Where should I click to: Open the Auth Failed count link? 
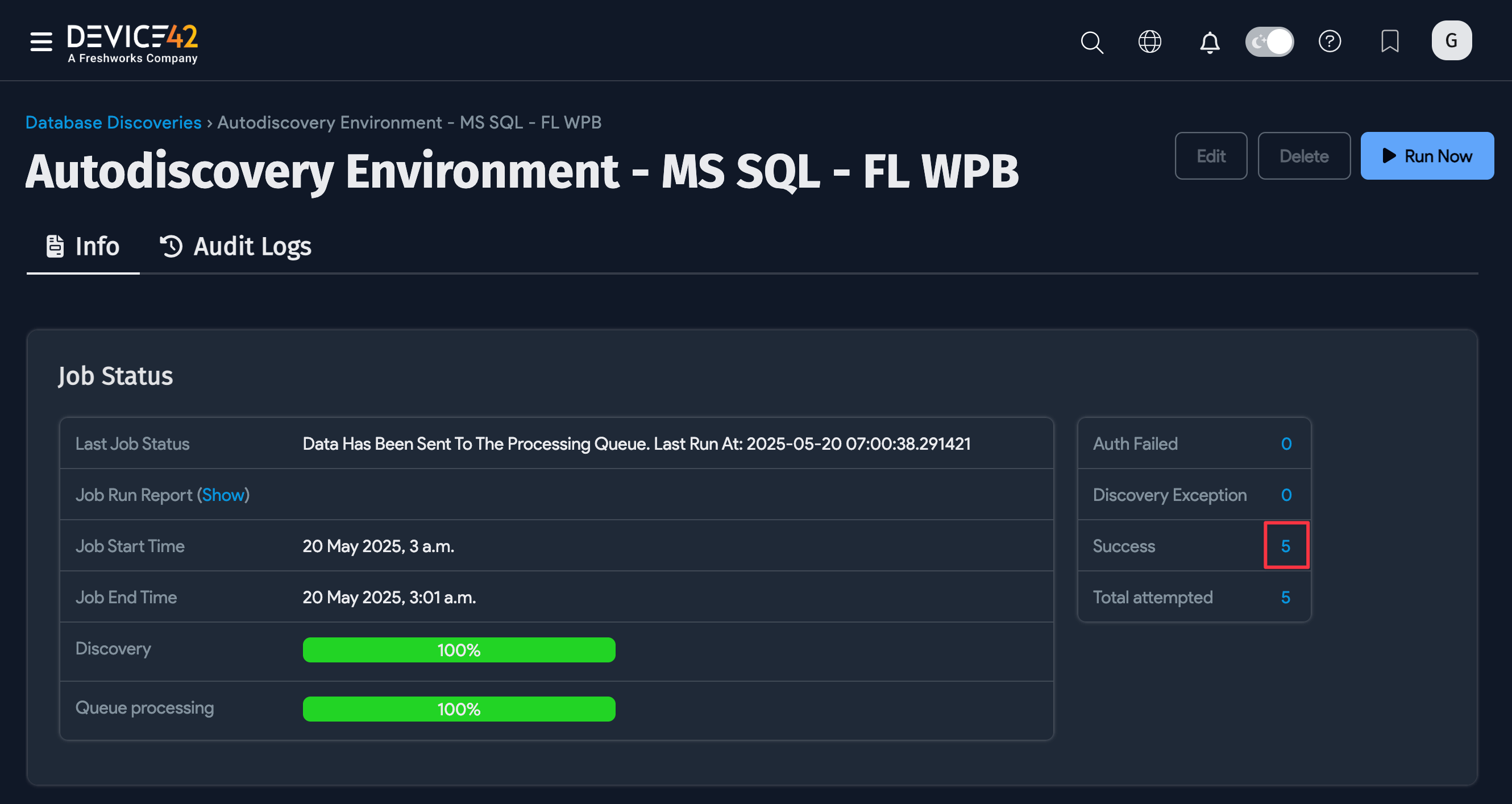[x=1285, y=444]
